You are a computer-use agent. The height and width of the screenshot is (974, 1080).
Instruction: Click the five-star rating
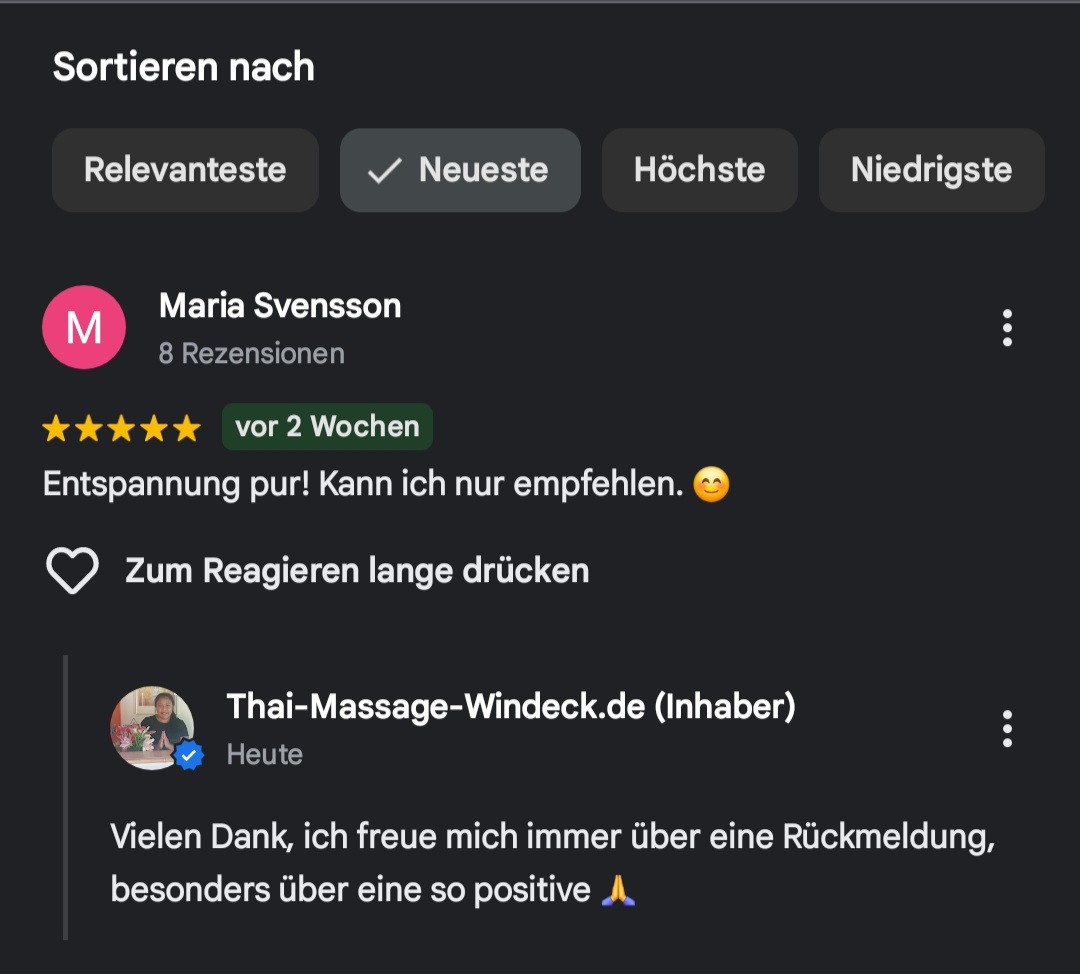(121, 428)
